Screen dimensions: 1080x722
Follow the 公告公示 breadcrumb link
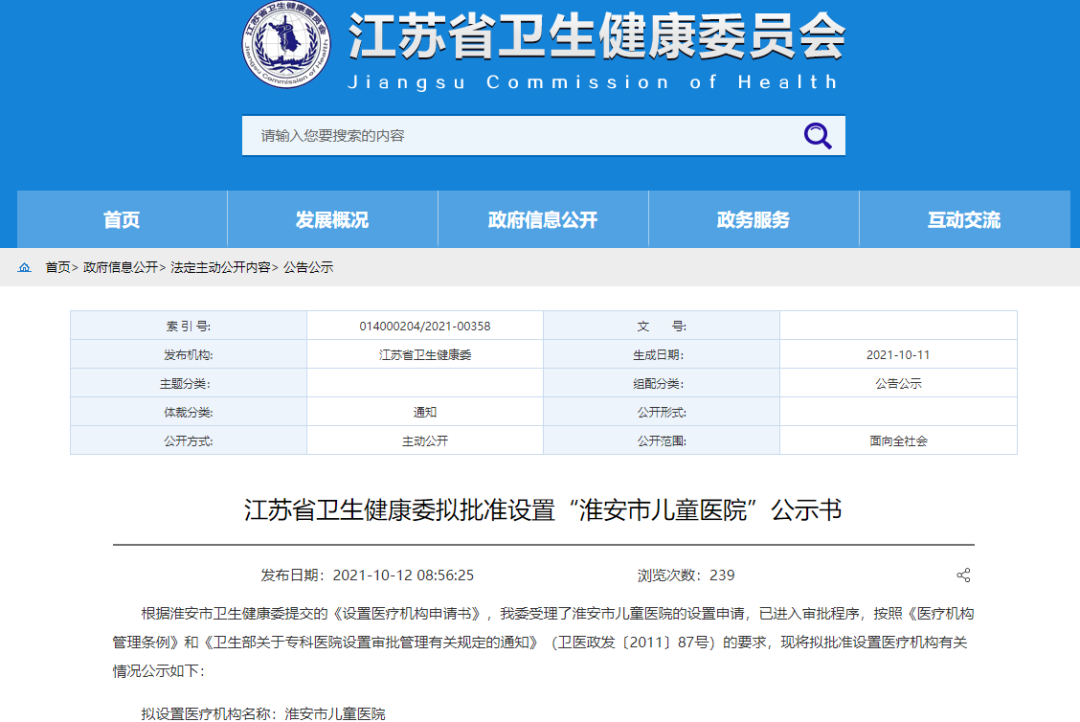click(308, 267)
